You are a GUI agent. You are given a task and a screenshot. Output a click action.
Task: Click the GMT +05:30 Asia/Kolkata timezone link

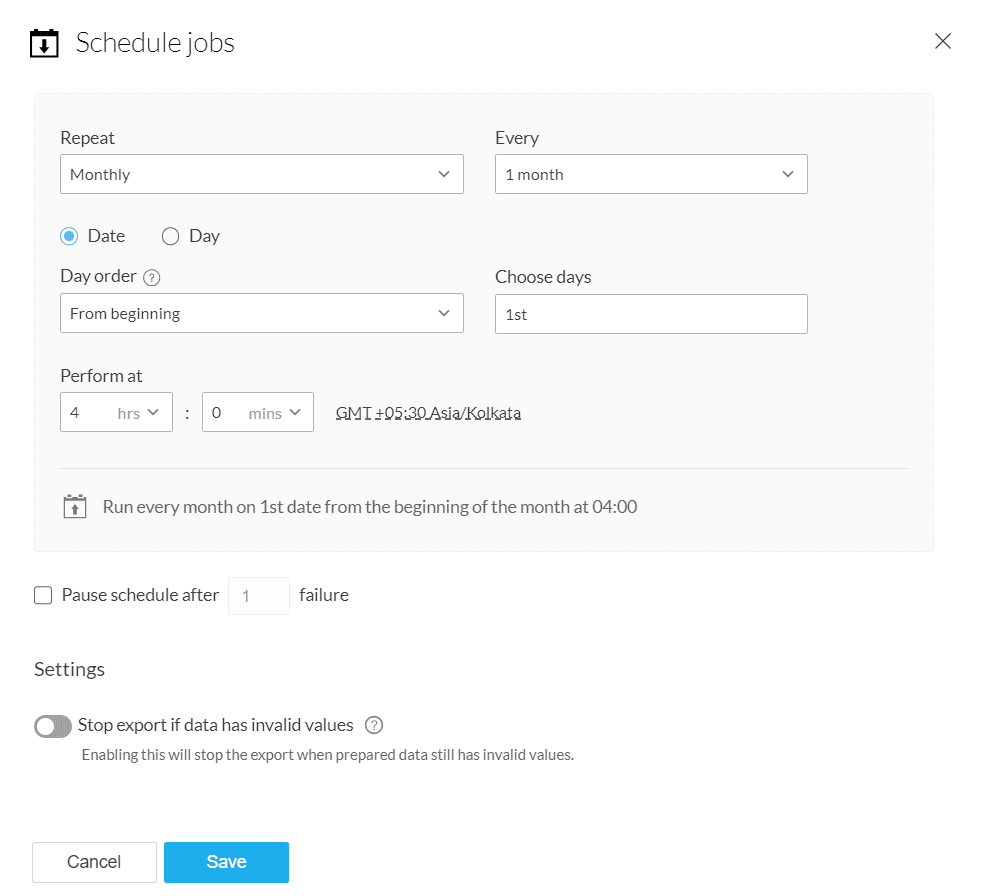click(x=428, y=412)
